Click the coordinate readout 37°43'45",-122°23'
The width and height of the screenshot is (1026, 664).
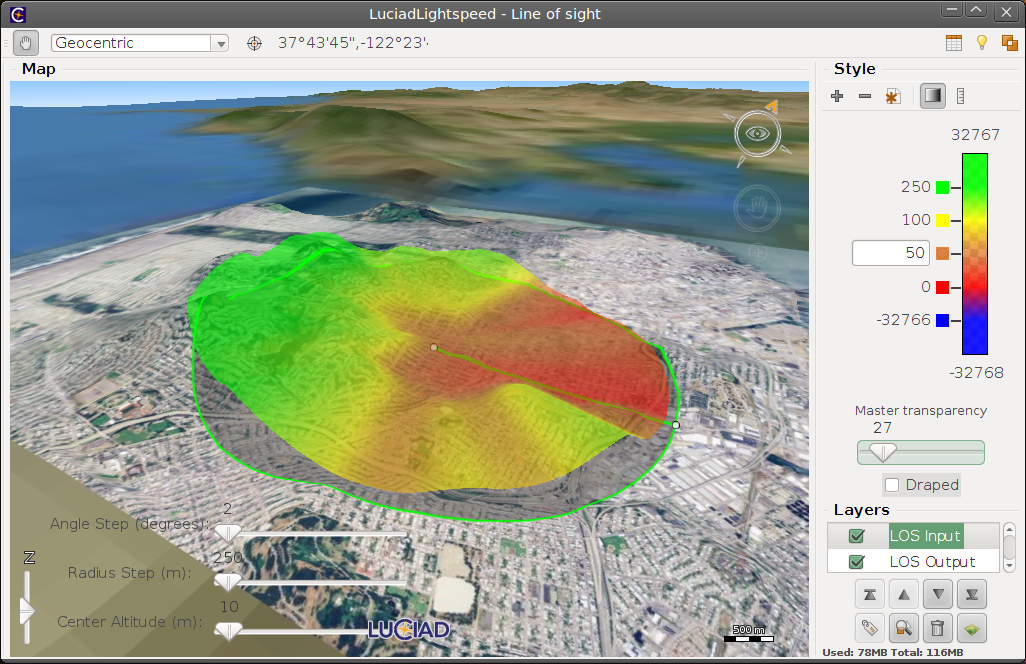[x=353, y=43]
